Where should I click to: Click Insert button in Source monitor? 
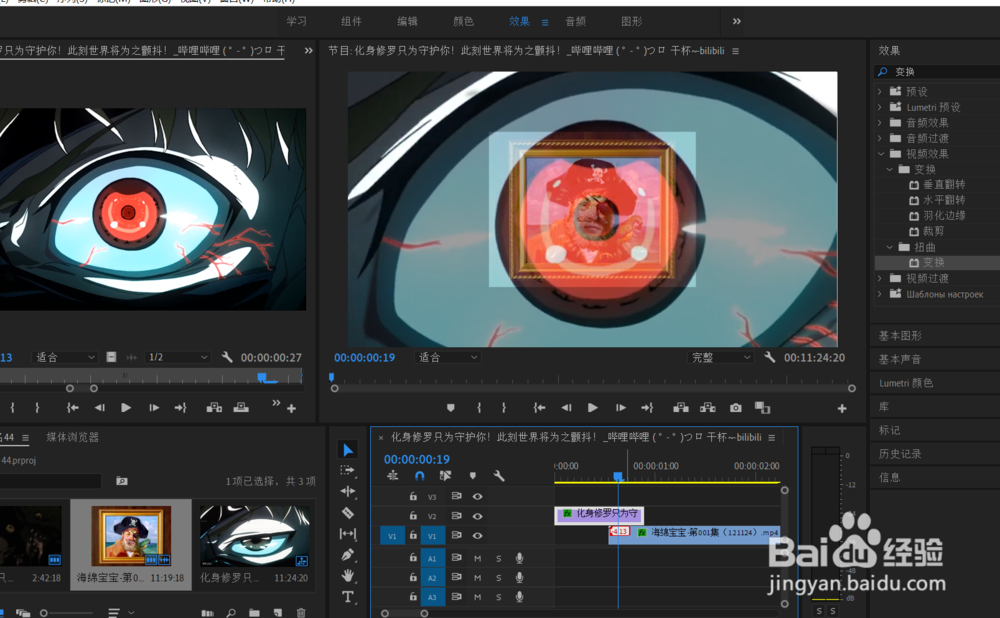pyautogui.click(x=214, y=408)
